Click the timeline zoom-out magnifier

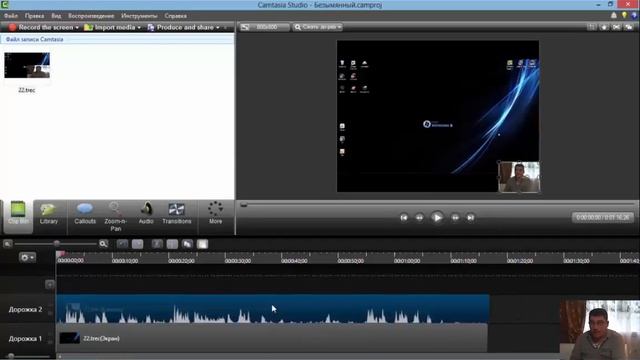tap(7, 244)
